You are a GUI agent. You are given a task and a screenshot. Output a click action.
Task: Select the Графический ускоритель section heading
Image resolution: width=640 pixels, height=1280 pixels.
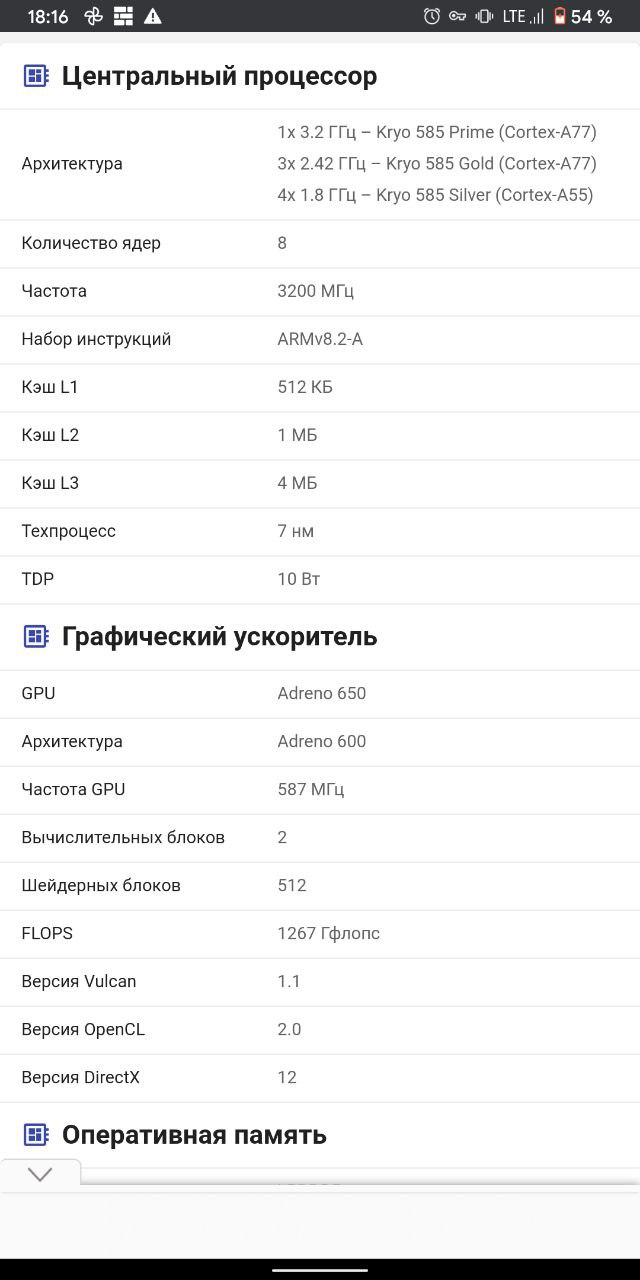[219, 636]
